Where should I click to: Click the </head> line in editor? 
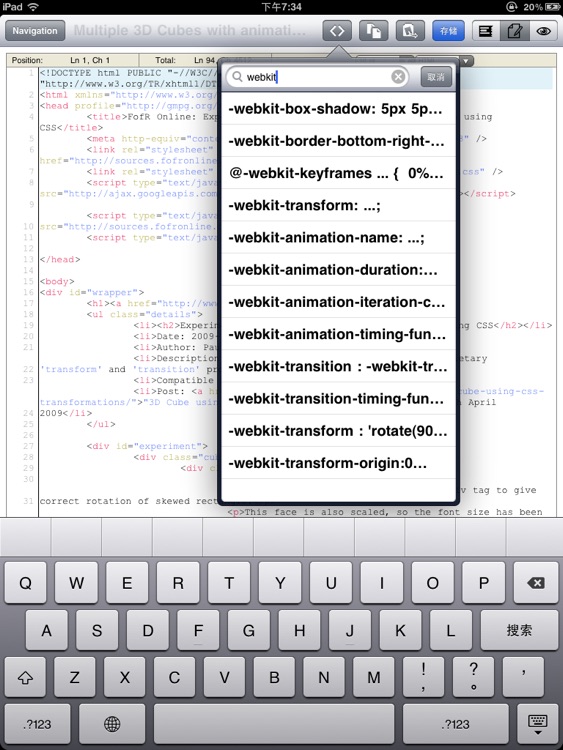(x=60, y=259)
